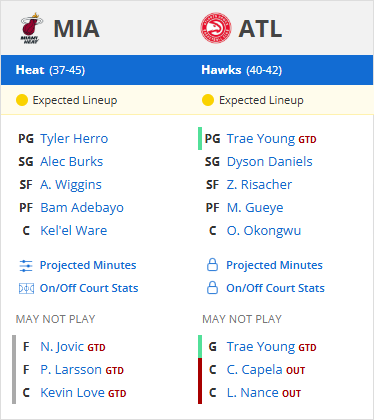Screen dimensions: 374x420
Task: Click the Miami Heat team logo
Action: (x=31, y=28)
